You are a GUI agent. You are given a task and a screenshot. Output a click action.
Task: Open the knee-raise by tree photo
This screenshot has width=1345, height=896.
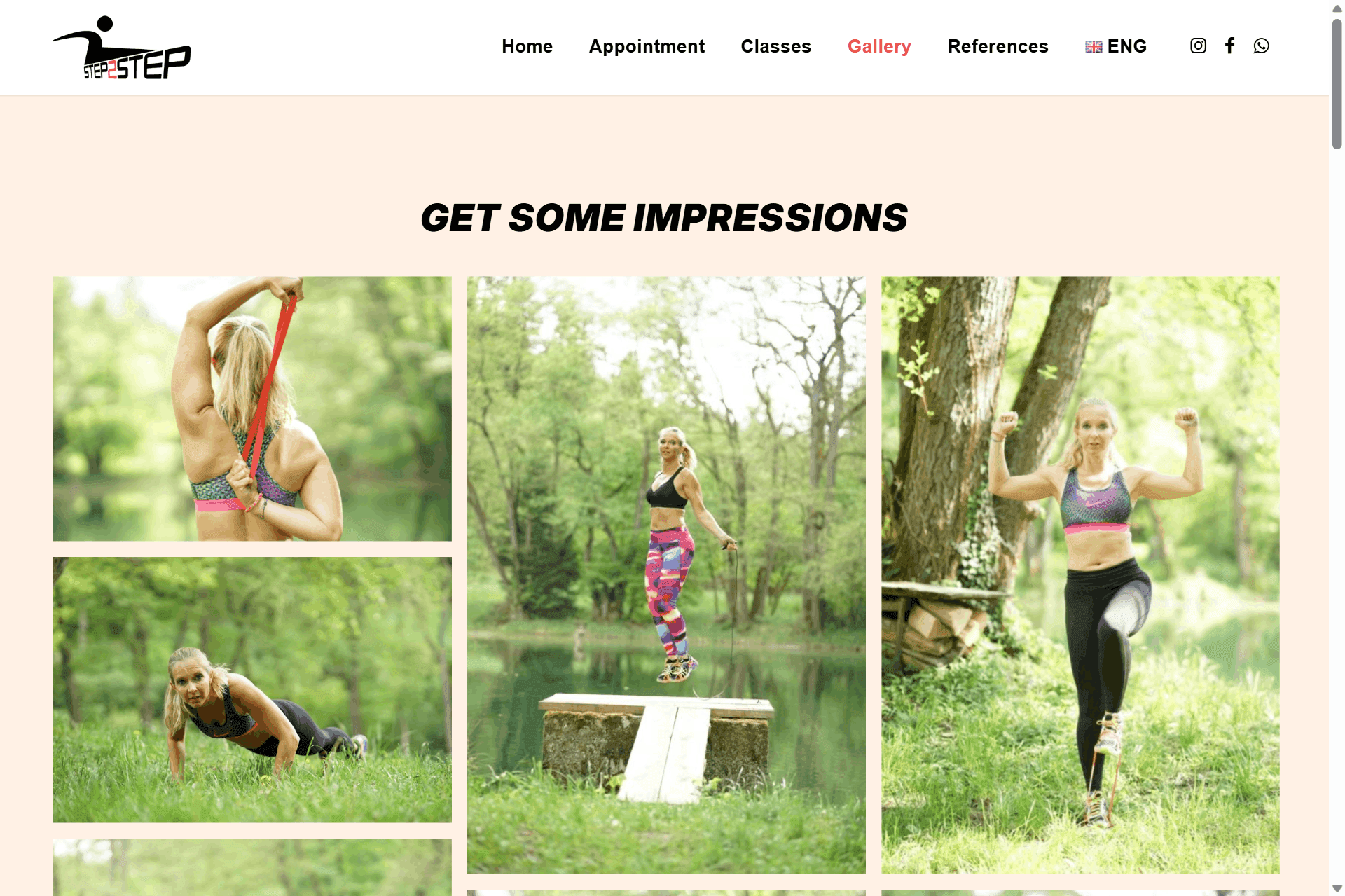pyautogui.click(x=1080, y=574)
